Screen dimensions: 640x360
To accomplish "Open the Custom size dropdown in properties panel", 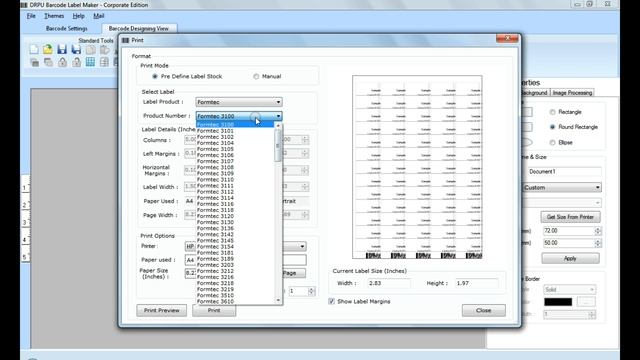I will (562, 187).
